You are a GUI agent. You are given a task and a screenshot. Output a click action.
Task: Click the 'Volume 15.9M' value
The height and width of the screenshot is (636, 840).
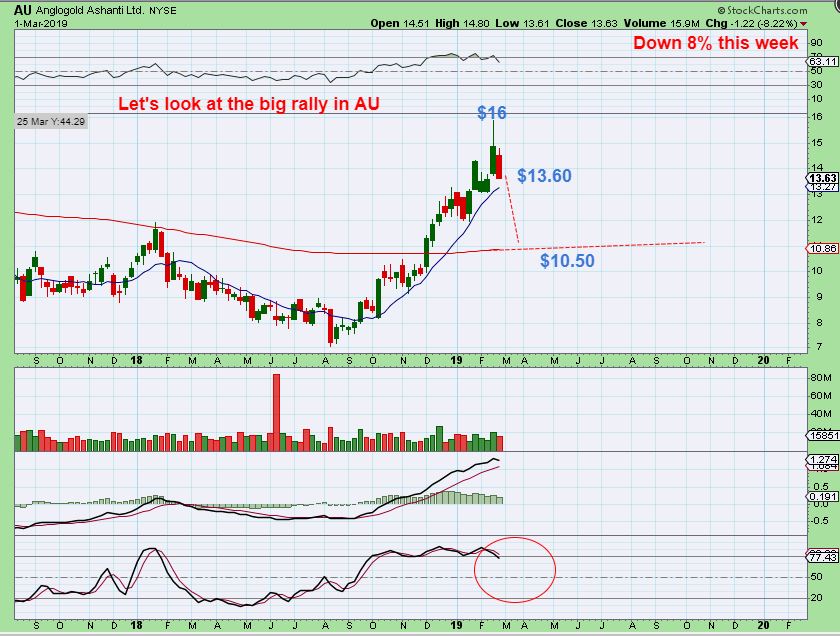coord(662,24)
